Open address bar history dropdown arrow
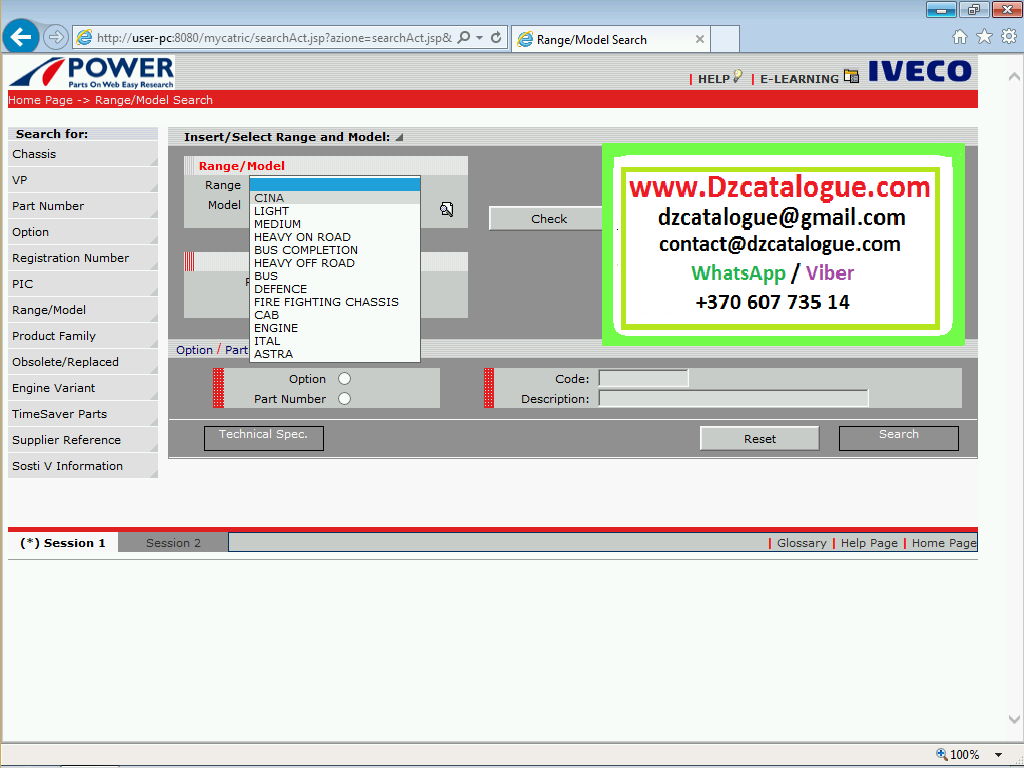Image resolution: width=1024 pixels, height=768 pixels. click(479, 37)
